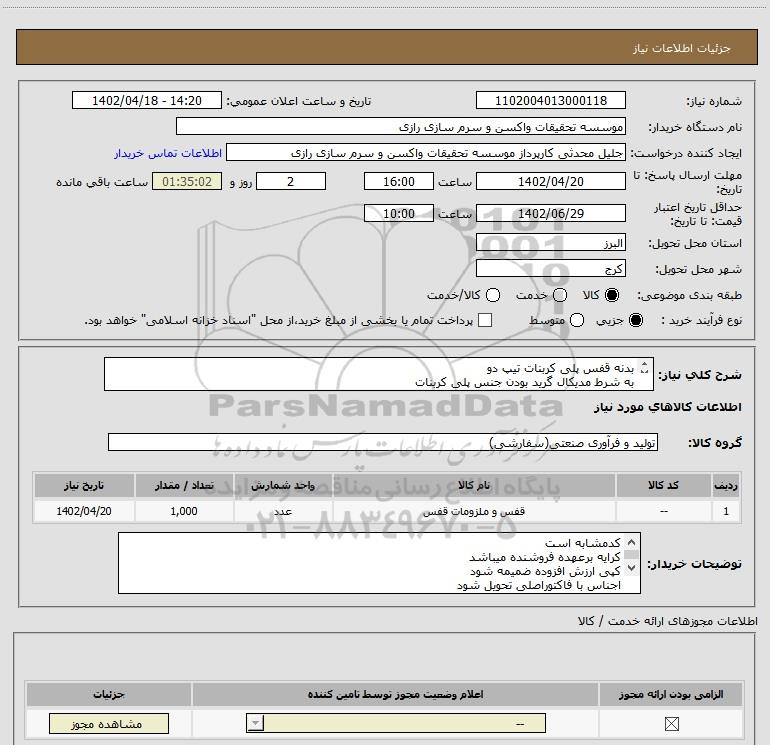This screenshot has height=745, width=770.
Task: Click the response deadline time 16:00 field
Action: 399,182
